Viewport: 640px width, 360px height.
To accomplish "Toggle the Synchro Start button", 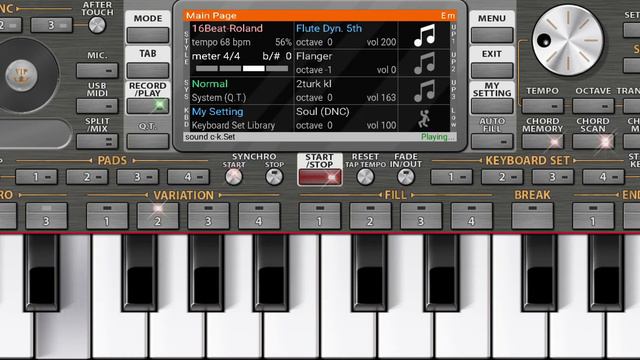I will [x=234, y=177].
